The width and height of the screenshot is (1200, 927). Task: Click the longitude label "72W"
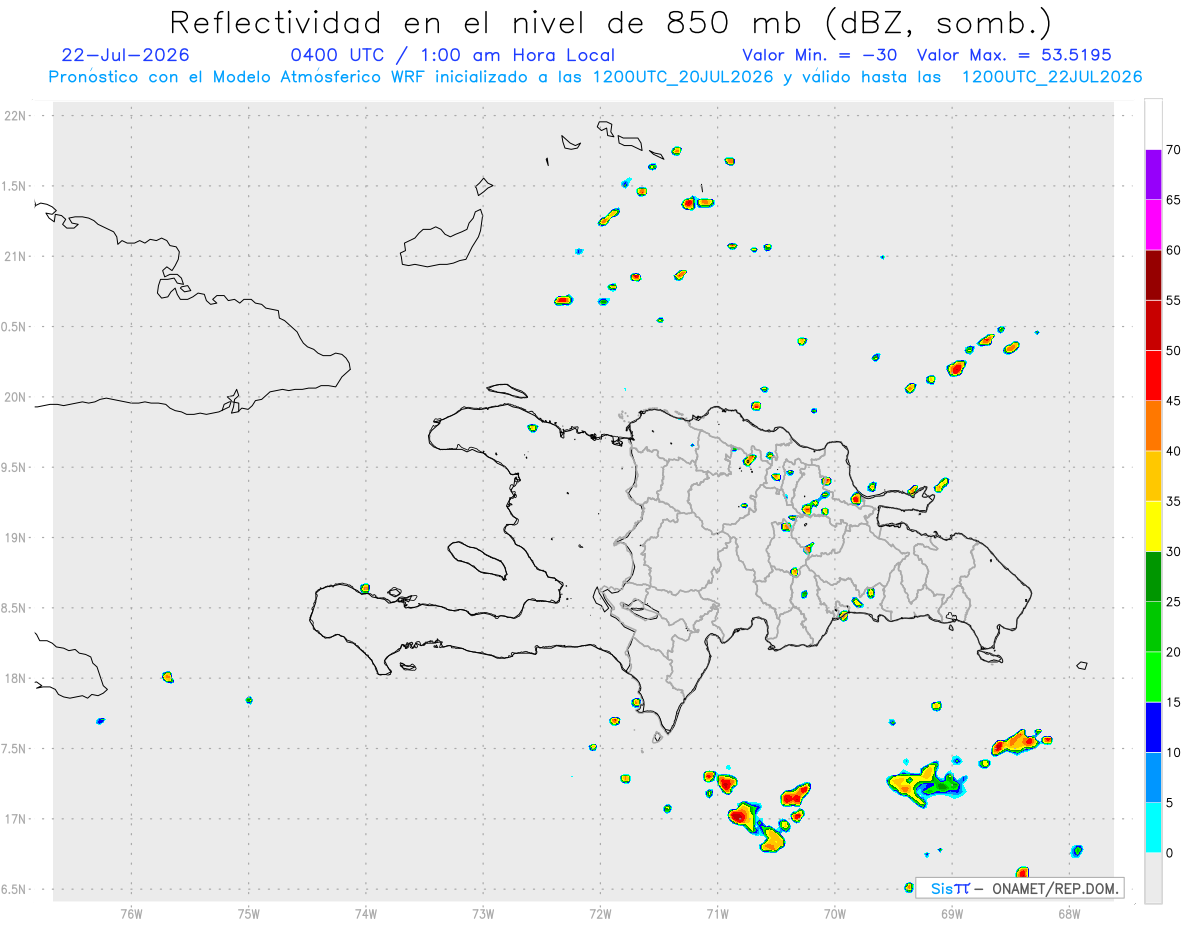[x=600, y=912]
